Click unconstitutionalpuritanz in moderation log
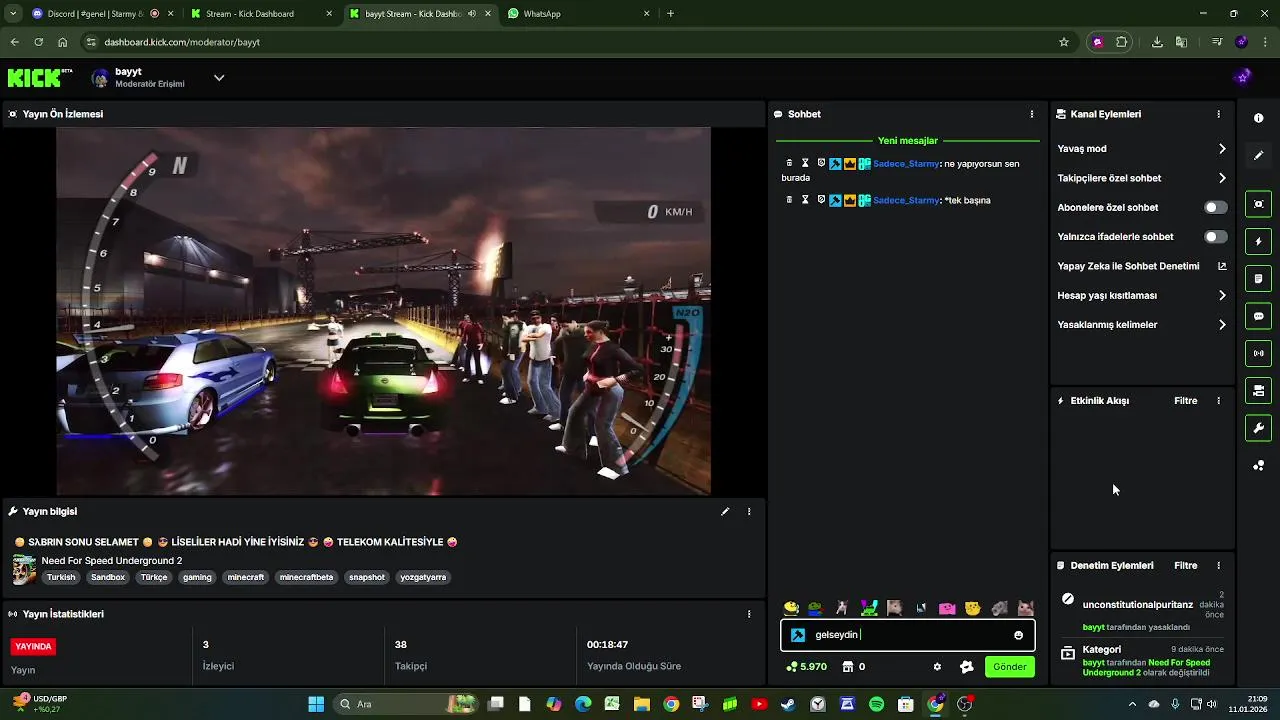The width and height of the screenshot is (1280, 720). [1137, 605]
